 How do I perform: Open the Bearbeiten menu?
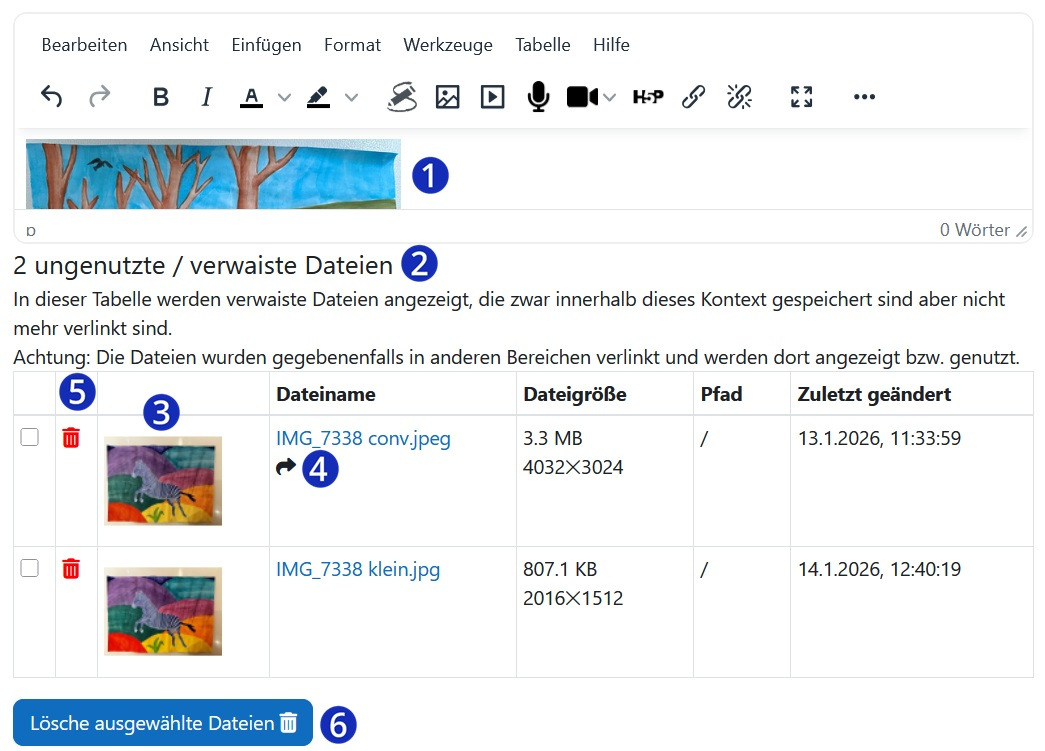(83, 45)
